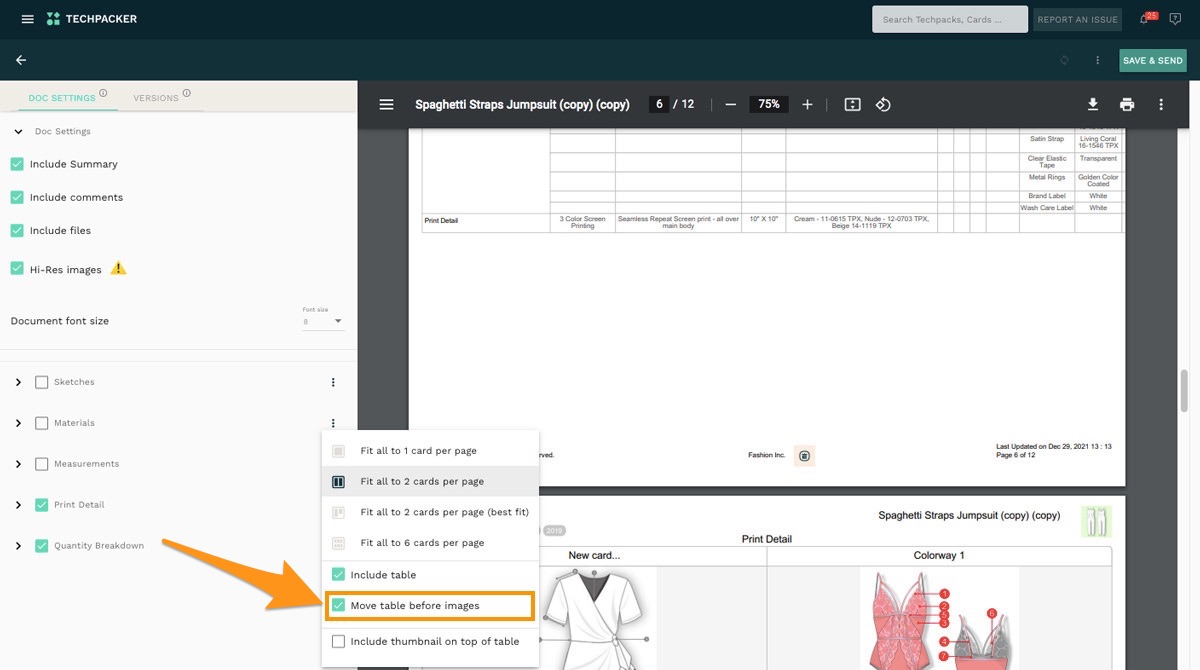The image size is (1200, 670).
Task: Expand the Measurements section
Action: point(18,463)
